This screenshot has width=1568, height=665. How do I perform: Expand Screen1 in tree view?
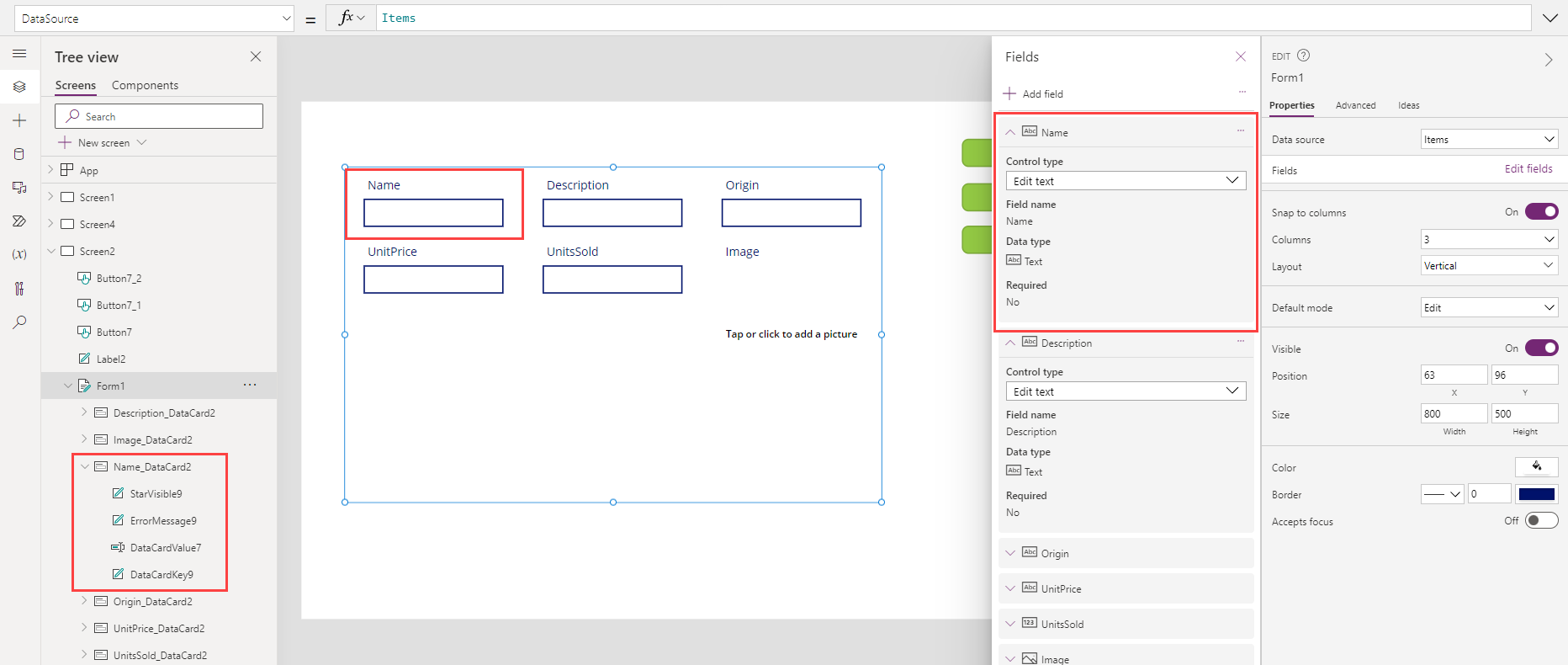coord(50,197)
